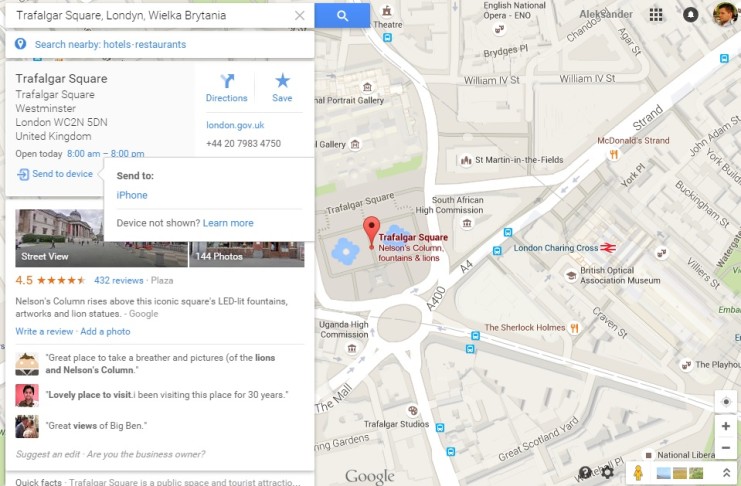Choose iPhone in the Send to popup

click(132, 195)
